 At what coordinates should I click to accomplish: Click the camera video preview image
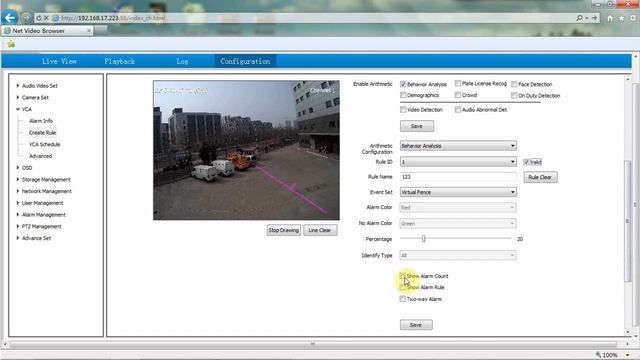pos(246,150)
